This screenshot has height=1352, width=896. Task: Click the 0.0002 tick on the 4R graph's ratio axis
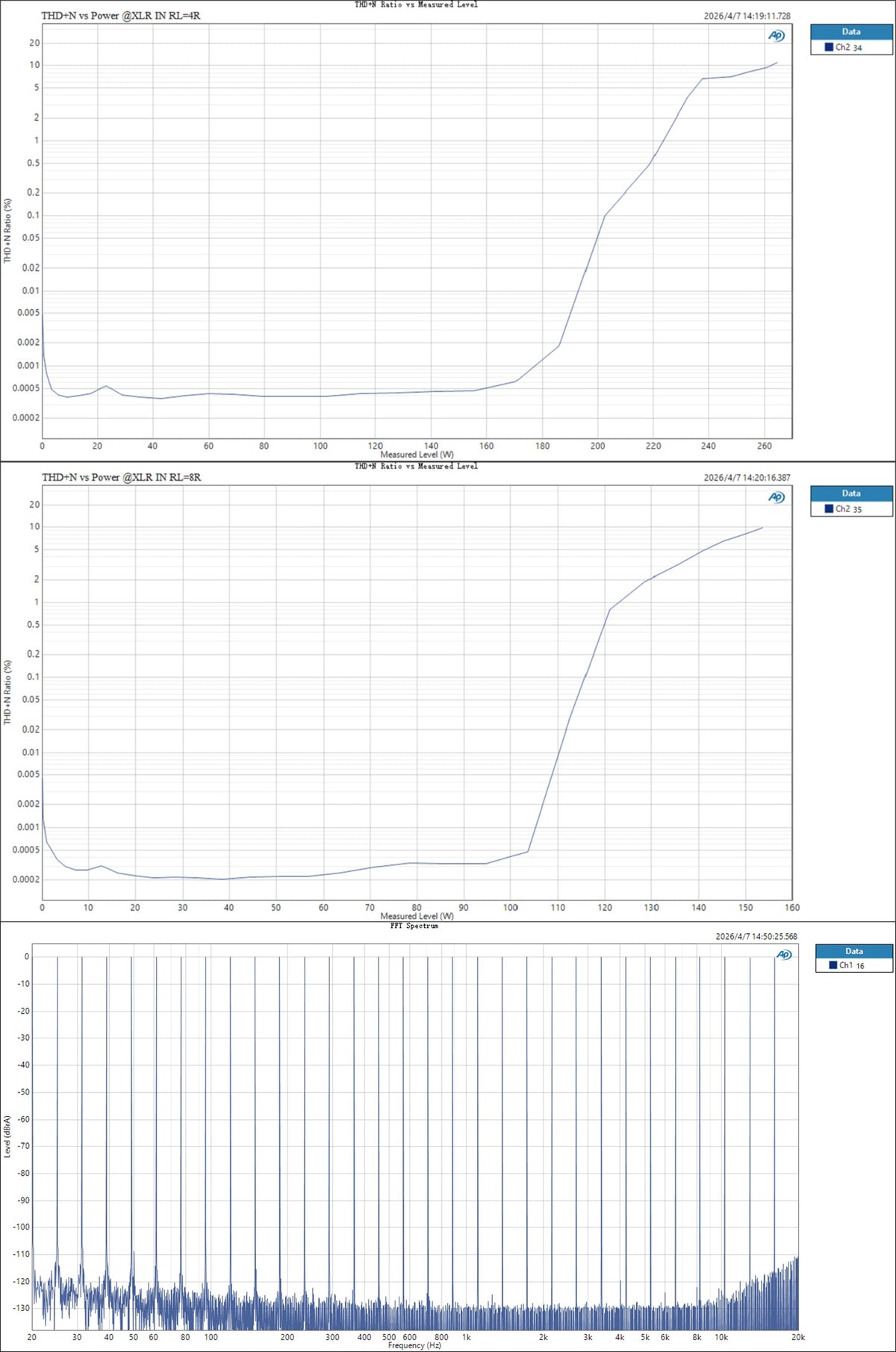(x=26, y=417)
